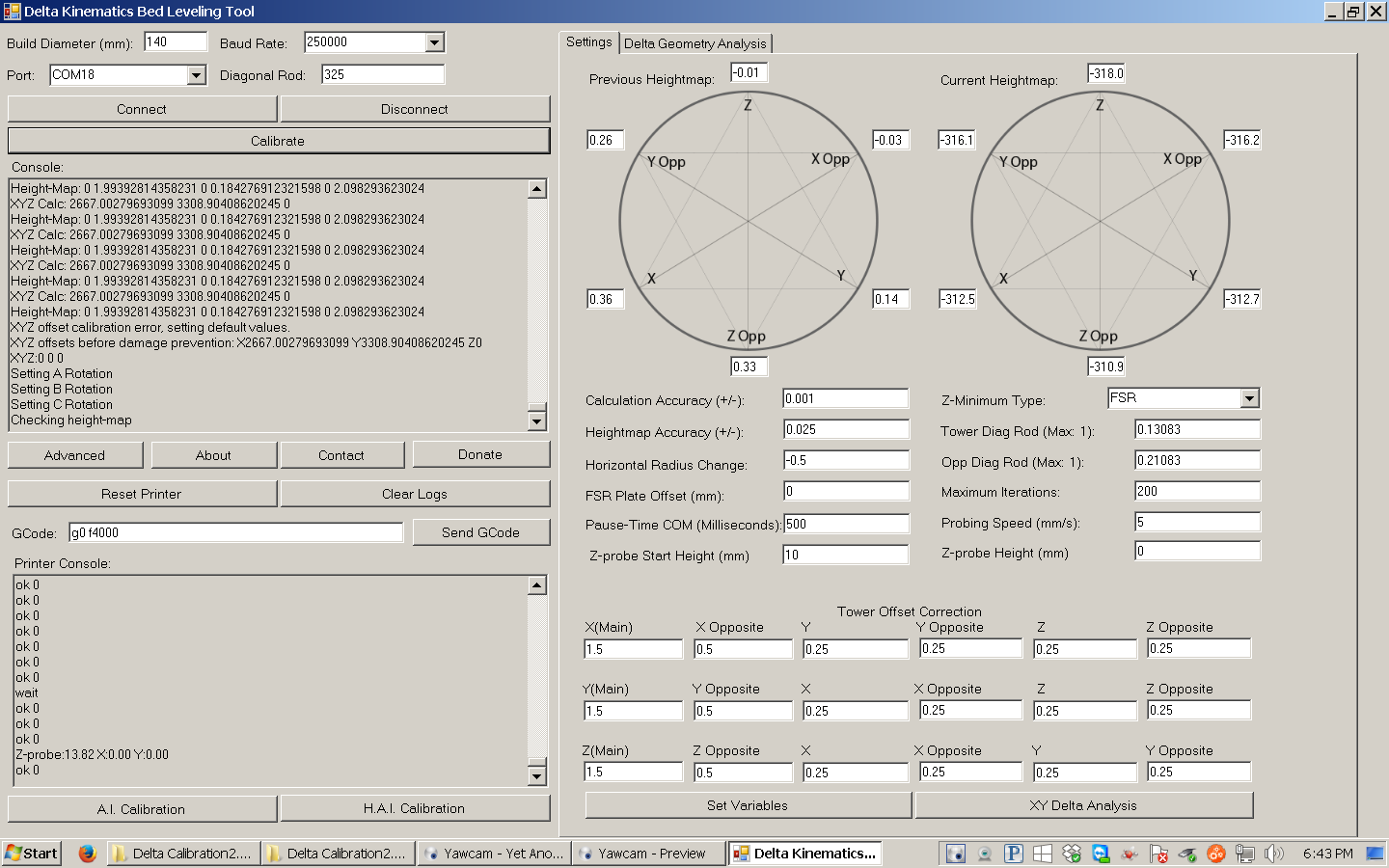
Task: Select the Settings tab
Action: [588, 42]
